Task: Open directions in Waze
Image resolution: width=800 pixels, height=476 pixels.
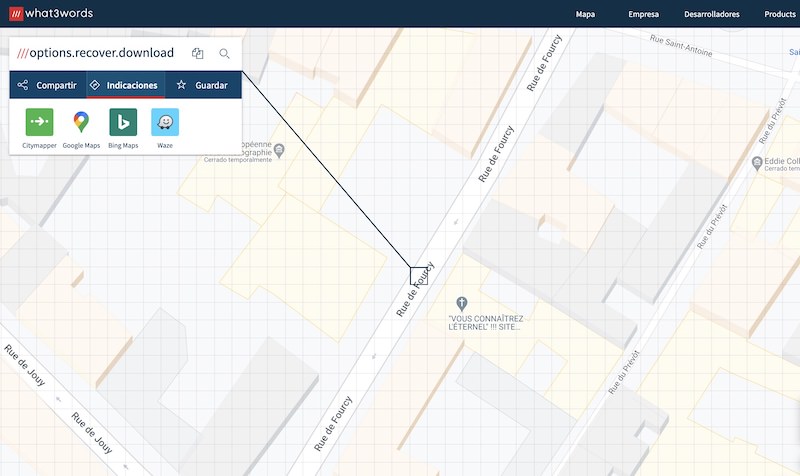Action: (165, 128)
